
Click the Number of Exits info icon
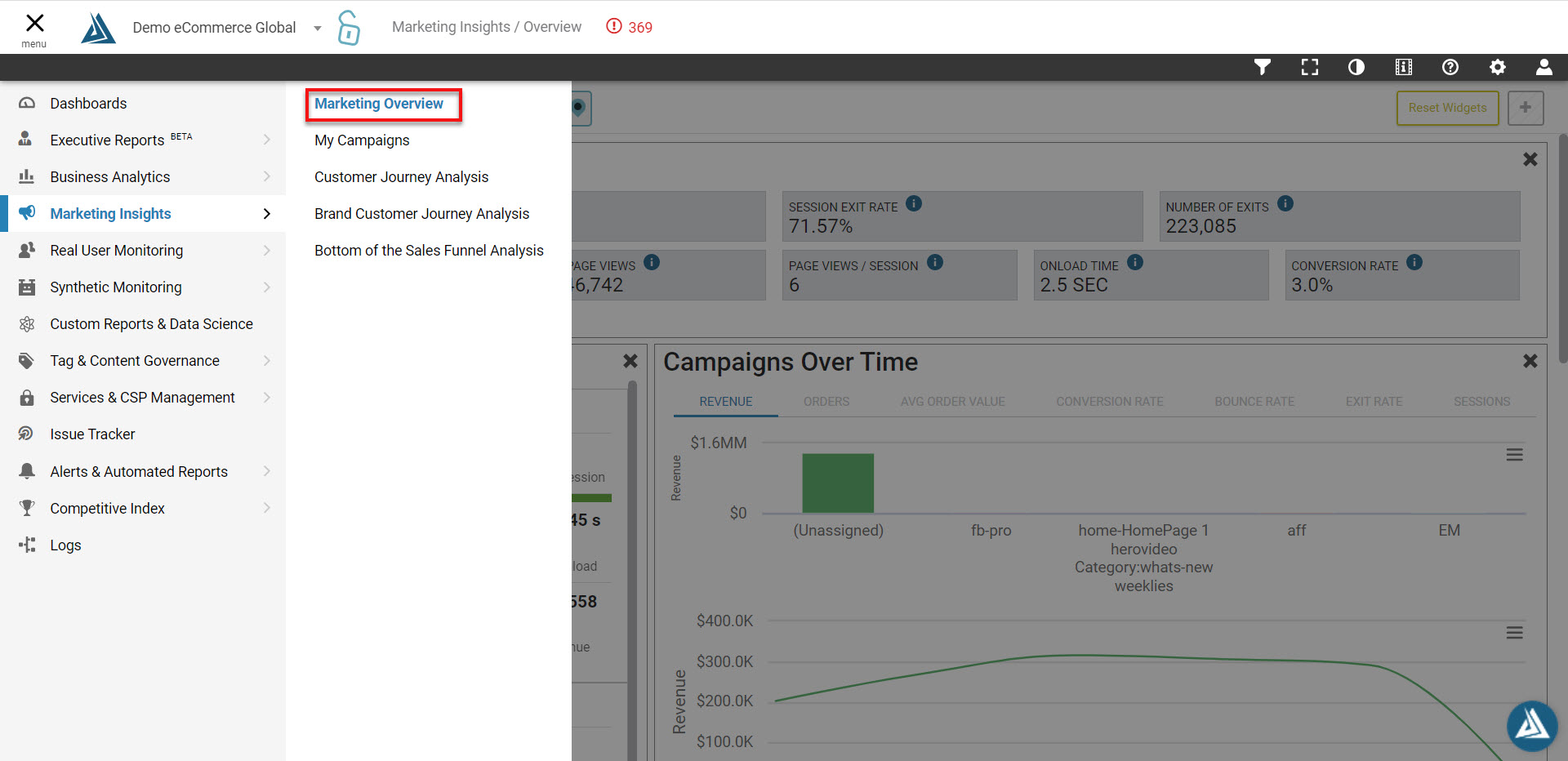tap(1285, 204)
